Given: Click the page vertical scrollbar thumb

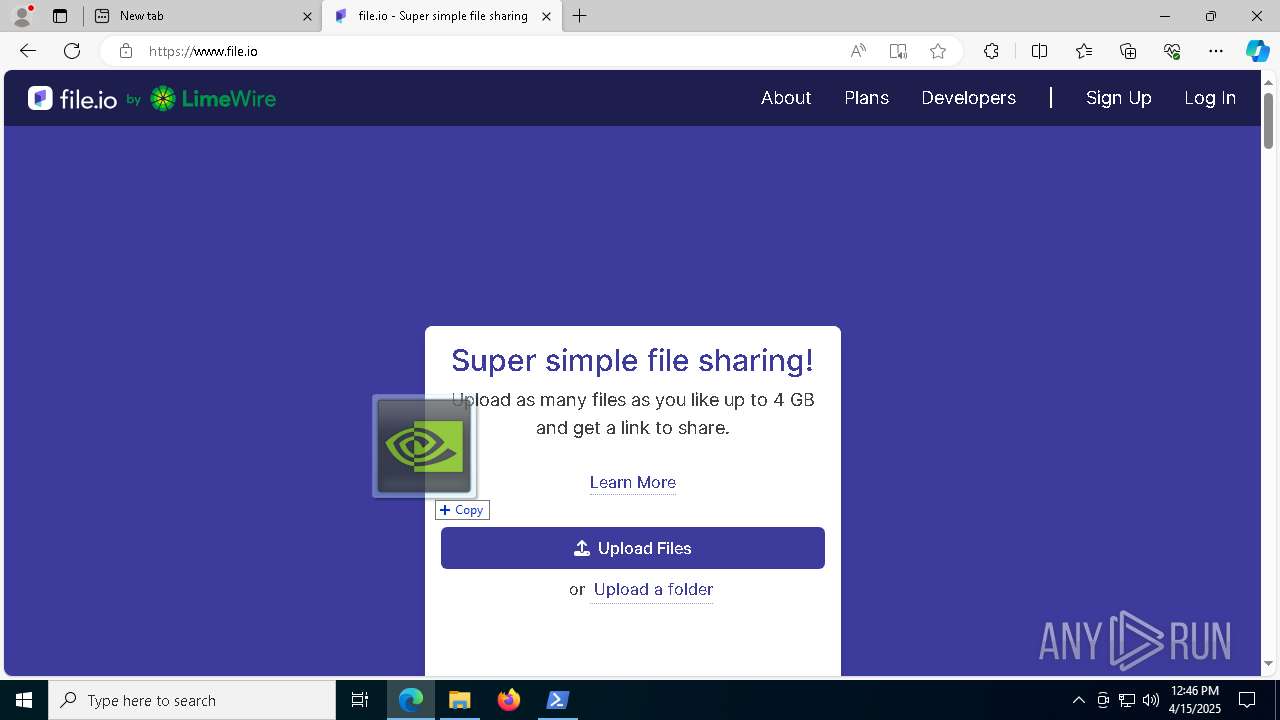Looking at the screenshot, I should (x=1269, y=120).
